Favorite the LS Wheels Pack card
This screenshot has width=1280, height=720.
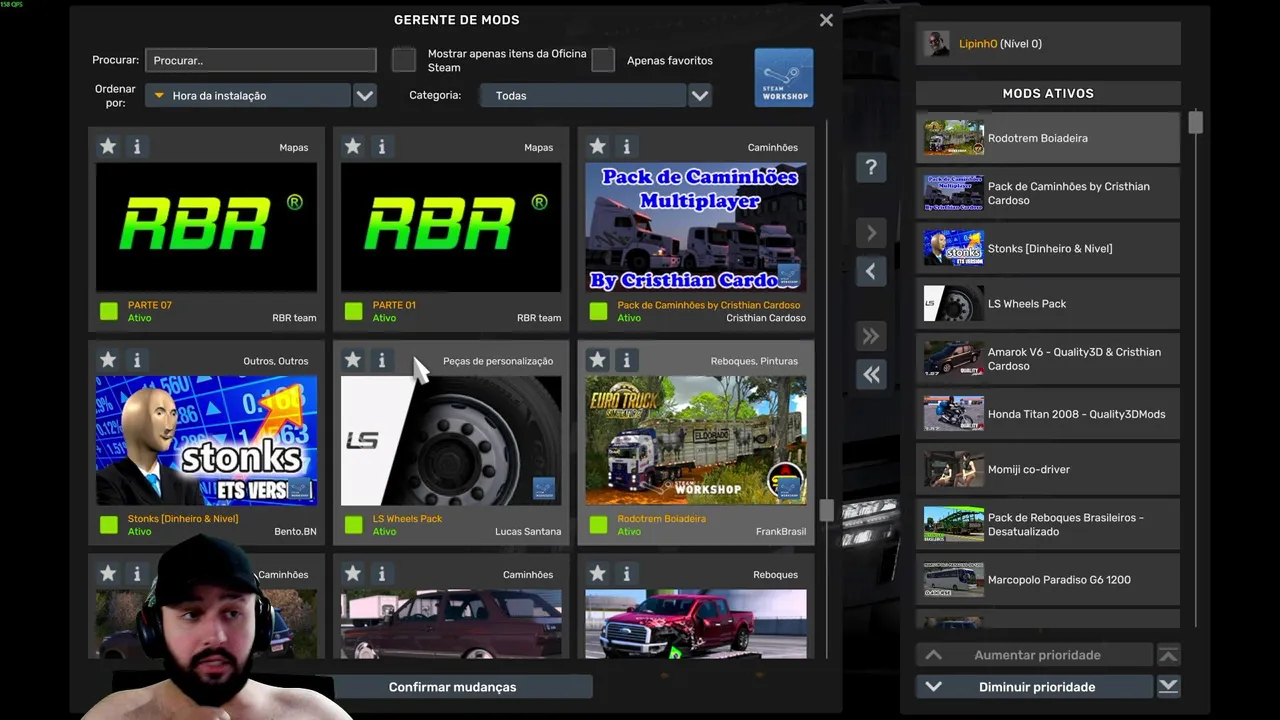point(352,360)
